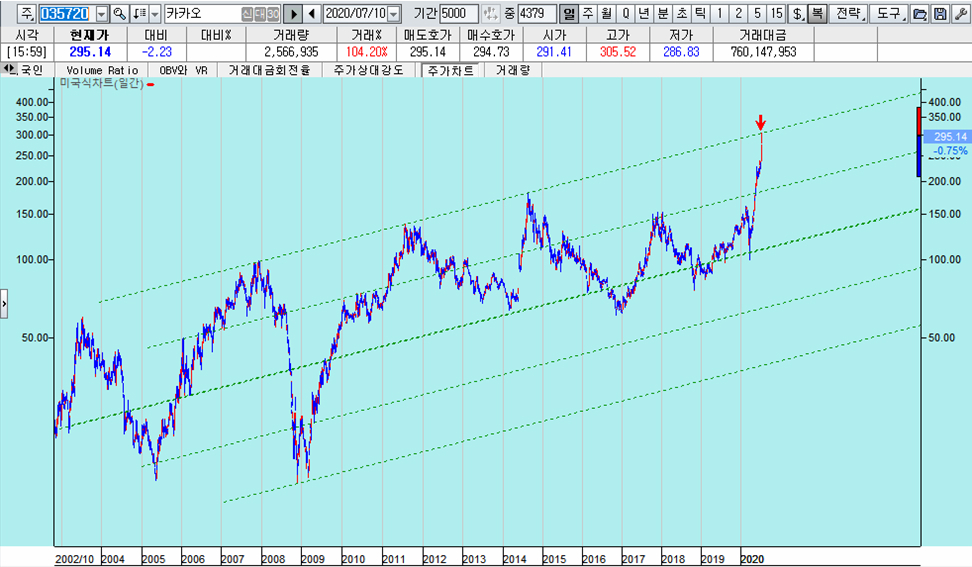This screenshot has height=567, width=972.
Task: Open the stock code dropdown arrow
Action: coord(101,14)
